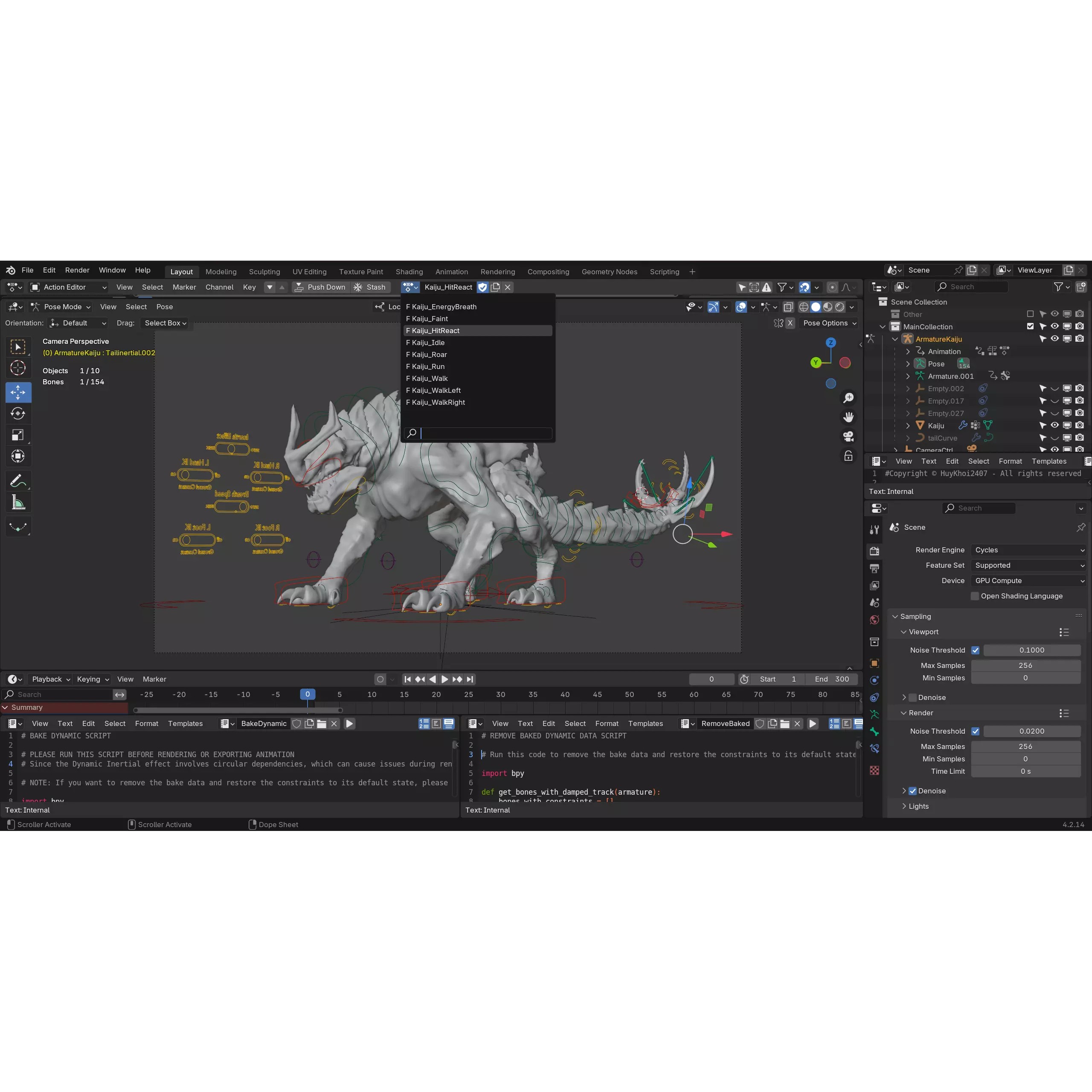Open the Drag Select Box dropdown
The height and width of the screenshot is (1092, 1092).
[165, 323]
